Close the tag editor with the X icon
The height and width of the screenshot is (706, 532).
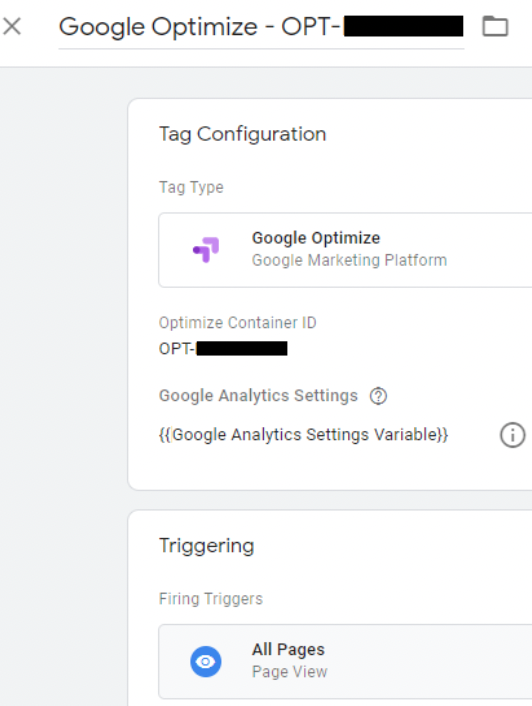pyautogui.click(x=12, y=26)
